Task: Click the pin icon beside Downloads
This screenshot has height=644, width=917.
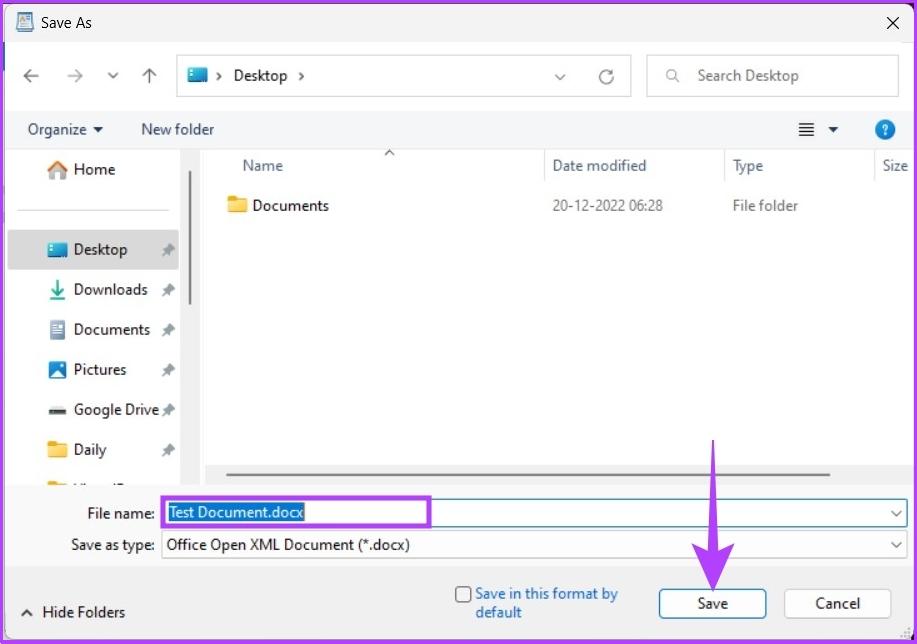Action: pos(168,290)
